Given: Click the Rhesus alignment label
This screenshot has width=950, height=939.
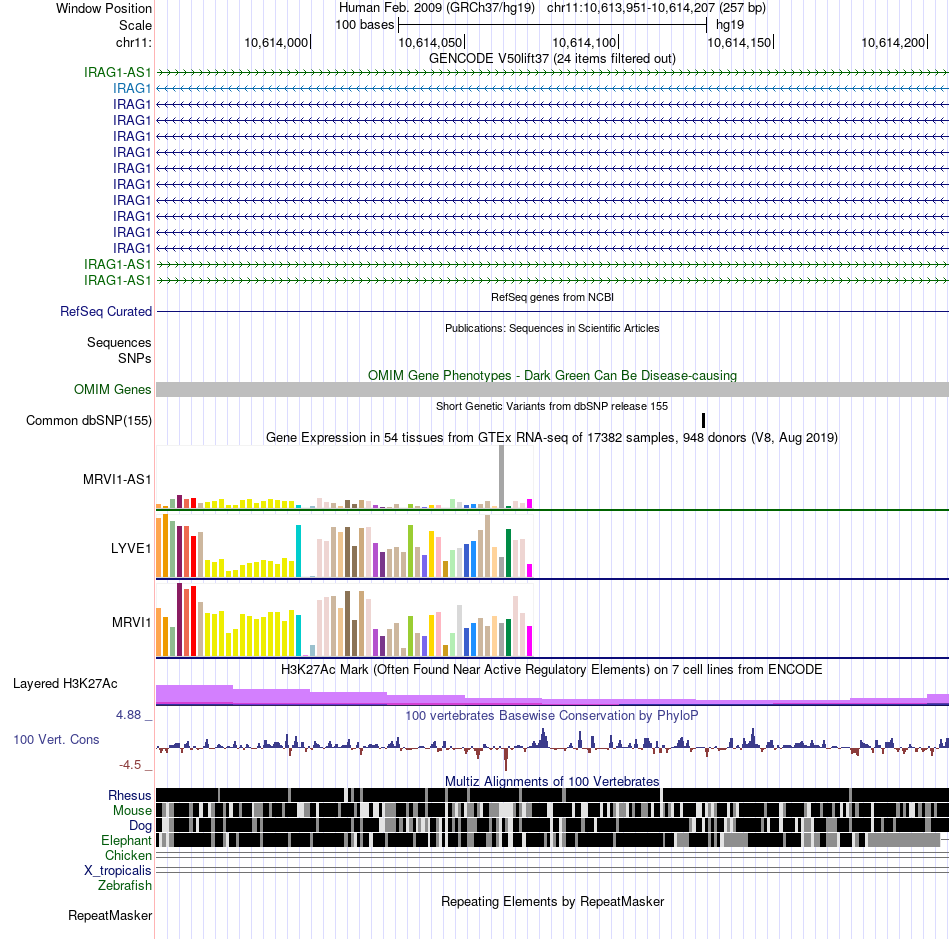Looking at the screenshot, I should click(x=130, y=795).
